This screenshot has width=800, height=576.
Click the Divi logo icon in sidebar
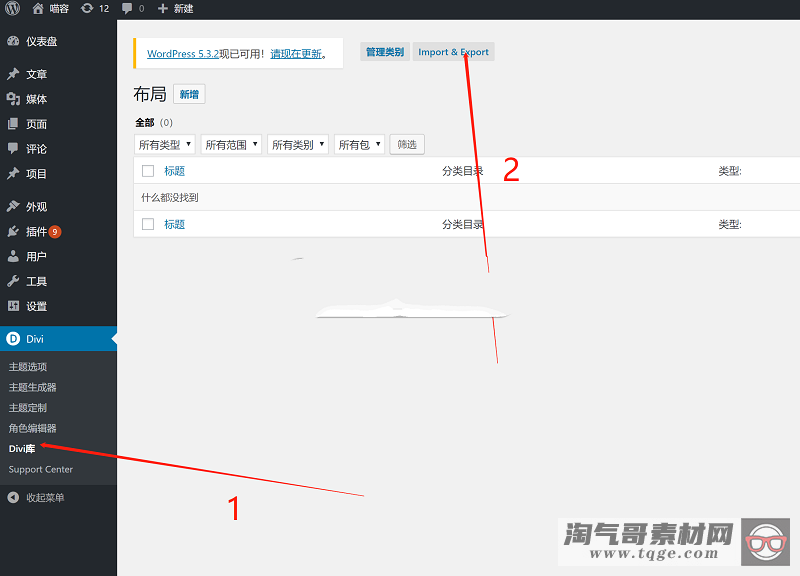13,339
